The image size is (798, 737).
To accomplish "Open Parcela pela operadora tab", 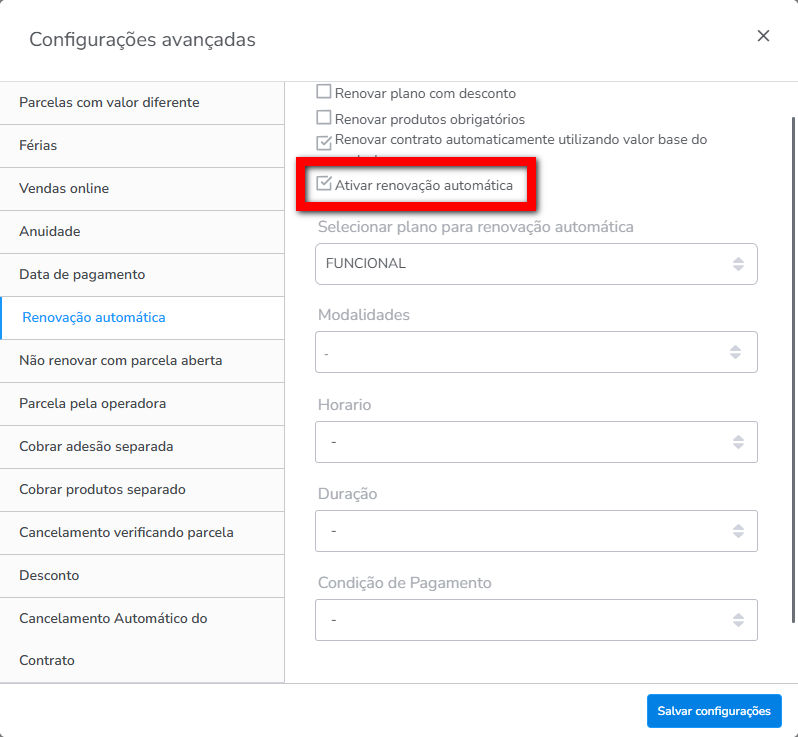I will (92, 403).
